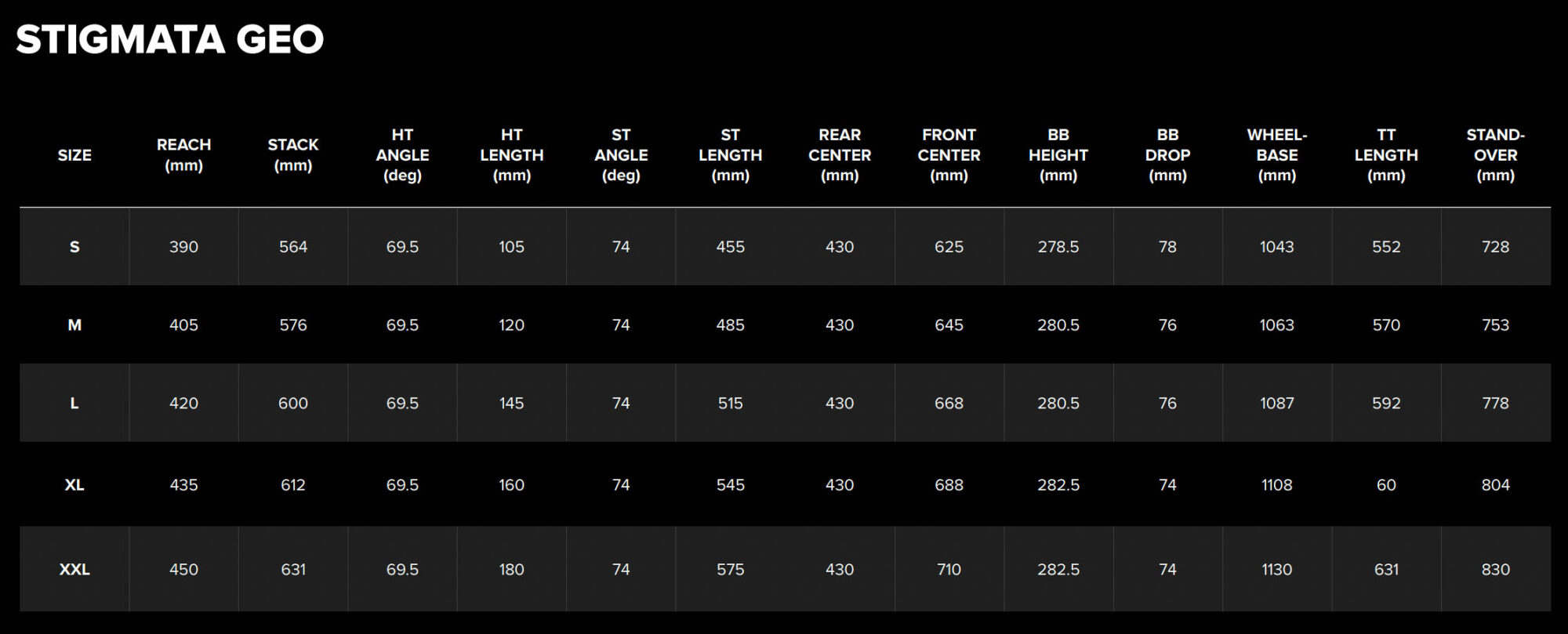Select the WHEEL-BASE (mm) column header

click(x=1276, y=155)
